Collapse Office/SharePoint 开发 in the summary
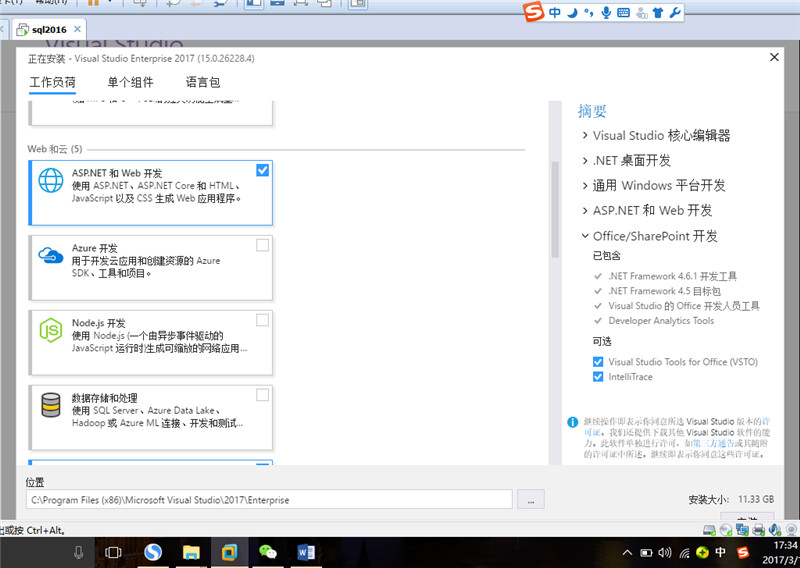800x568 pixels. pos(585,236)
